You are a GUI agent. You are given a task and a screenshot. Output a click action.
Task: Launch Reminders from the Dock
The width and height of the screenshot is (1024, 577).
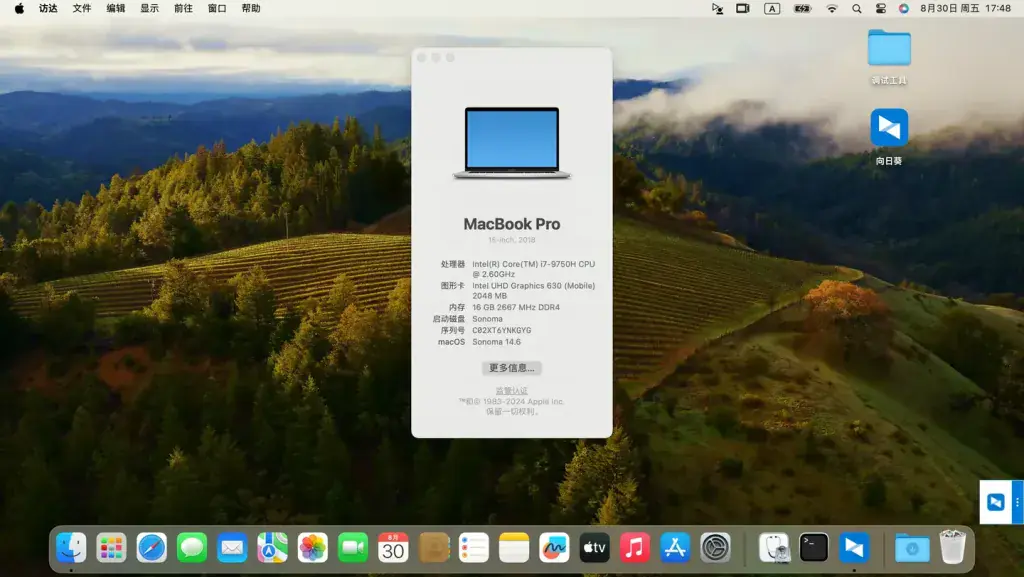click(x=473, y=548)
